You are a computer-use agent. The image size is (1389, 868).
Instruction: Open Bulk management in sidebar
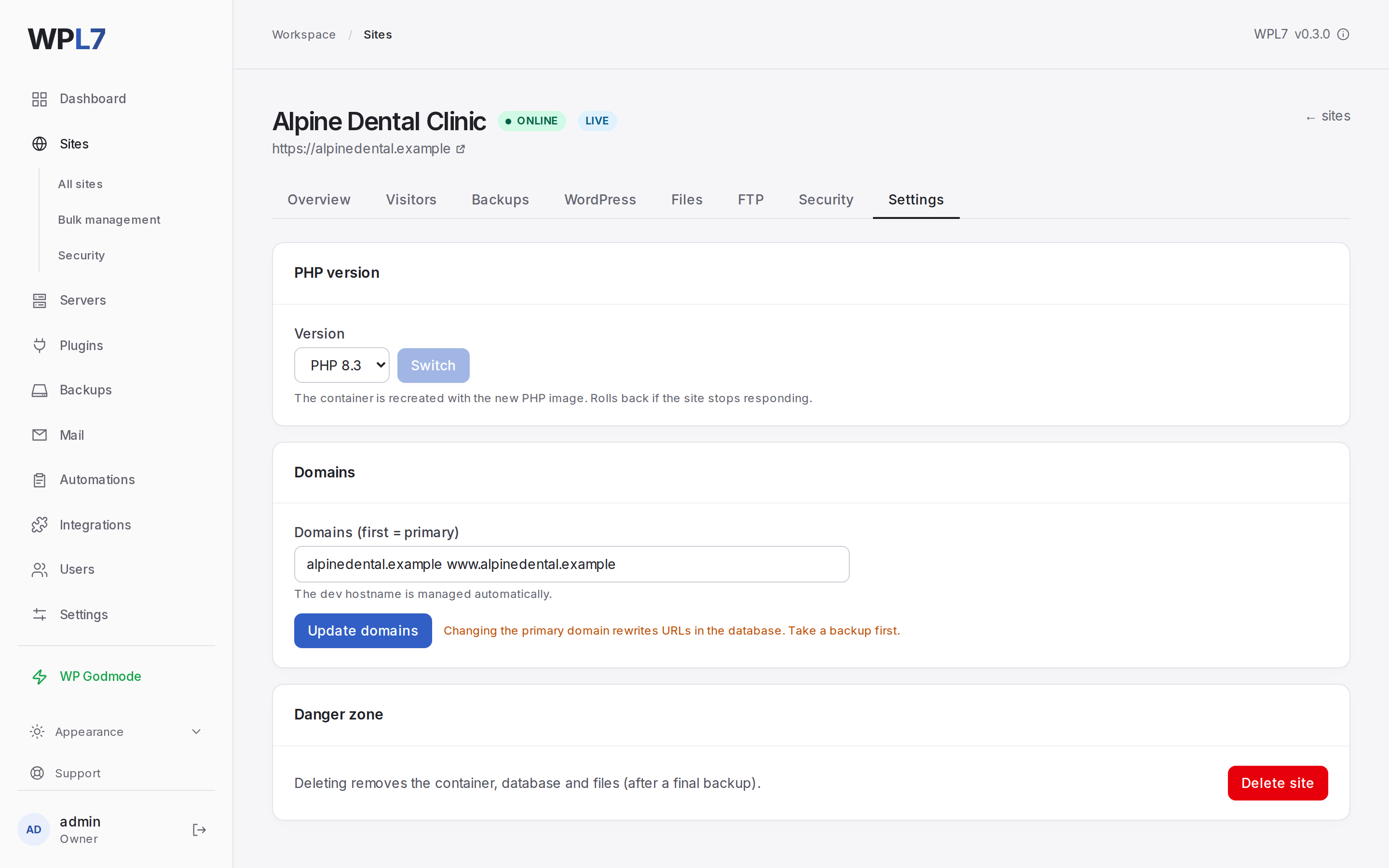tap(109, 220)
